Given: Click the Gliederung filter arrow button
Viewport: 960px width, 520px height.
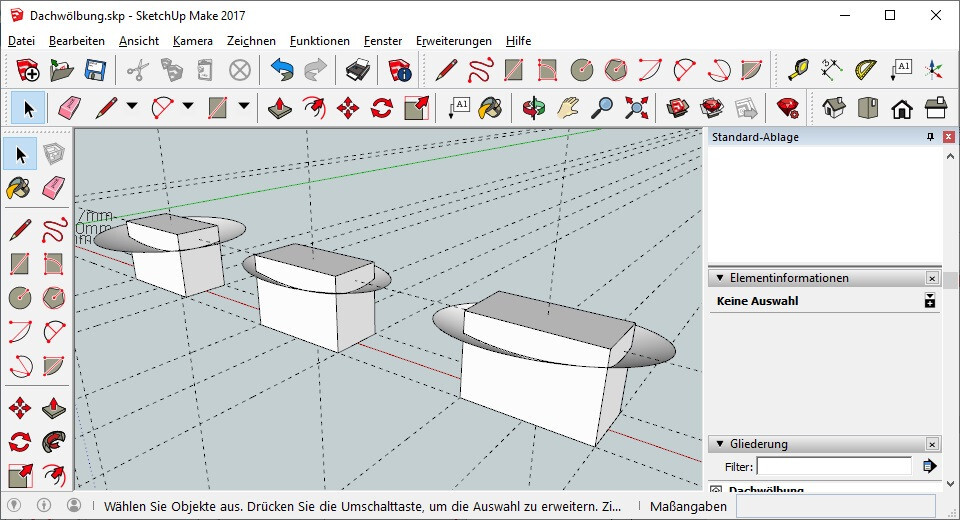Looking at the screenshot, I should point(929,467).
